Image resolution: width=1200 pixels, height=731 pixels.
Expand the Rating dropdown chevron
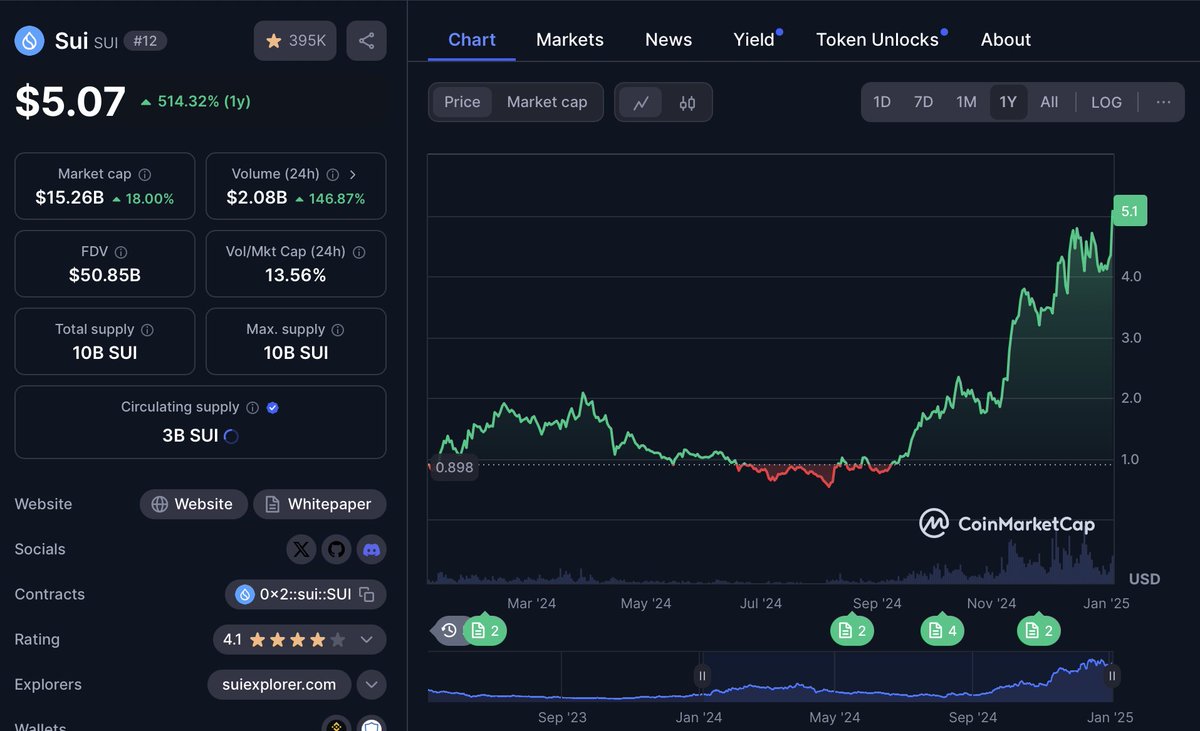click(366, 640)
